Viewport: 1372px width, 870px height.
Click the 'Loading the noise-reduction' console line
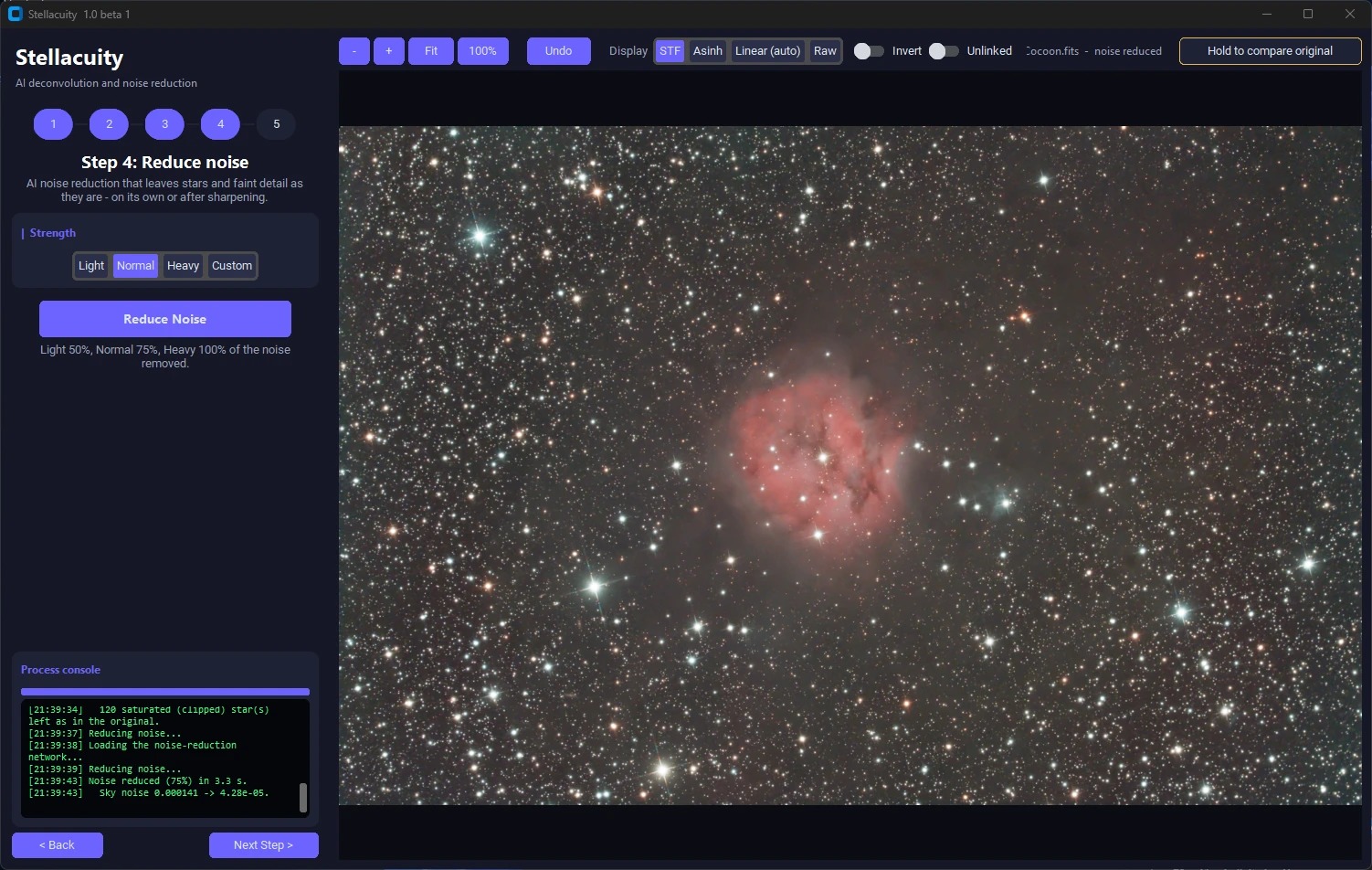132,751
